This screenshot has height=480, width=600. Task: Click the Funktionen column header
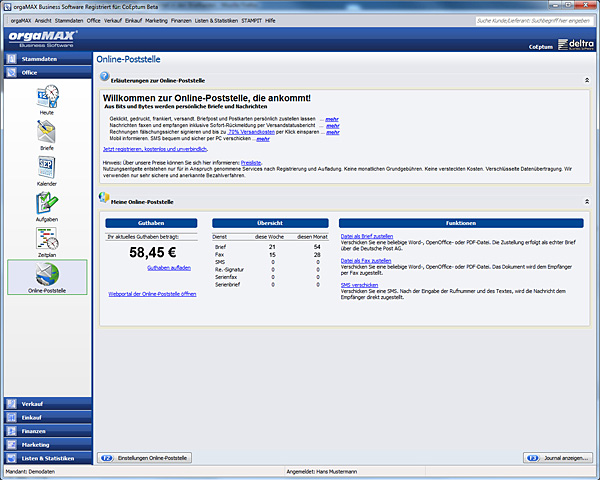pyautogui.click(x=461, y=223)
